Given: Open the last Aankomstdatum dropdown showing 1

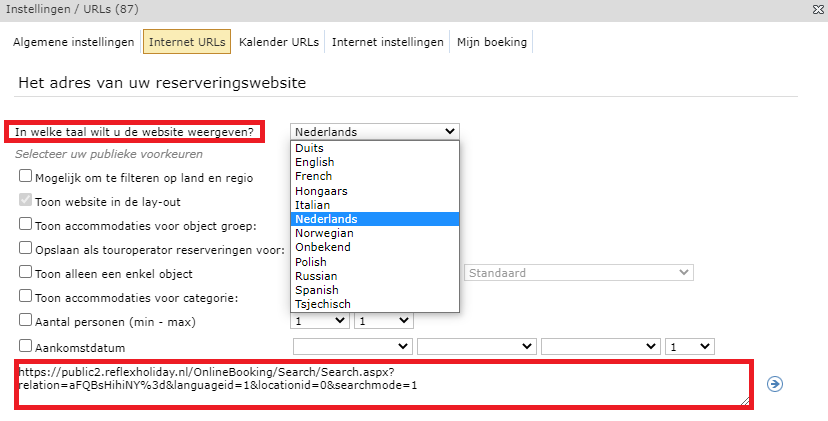Looking at the screenshot, I should pos(690,347).
